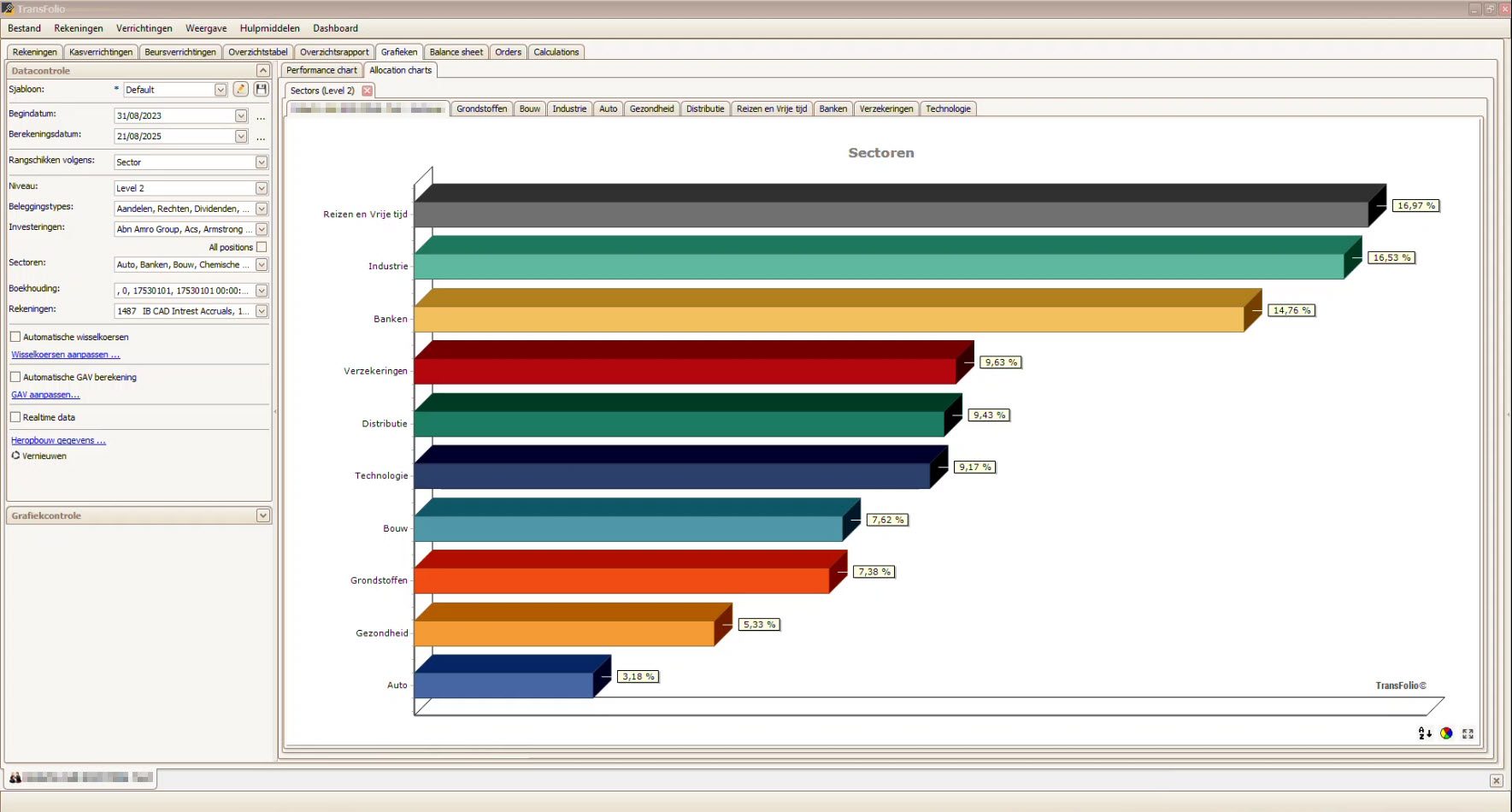Screen dimensions: 1512x812
Task: Click the red Verzekeringen bar
Action: tap(684, 371)
